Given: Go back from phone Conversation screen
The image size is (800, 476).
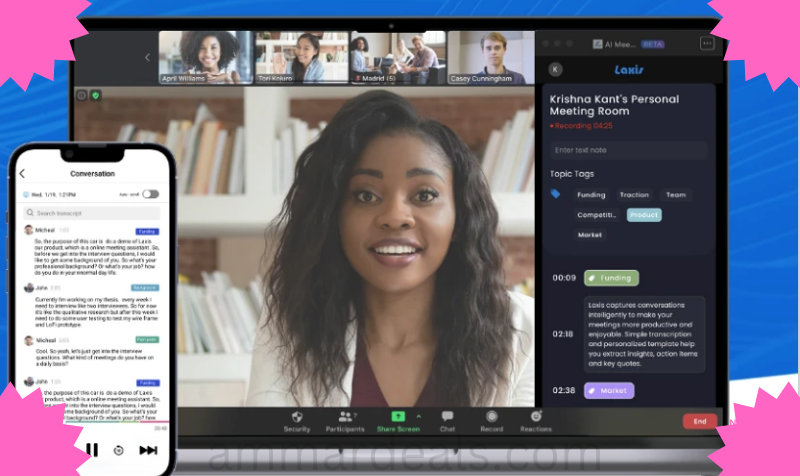Looking at the screenshot, I should (x=22, y=173).
